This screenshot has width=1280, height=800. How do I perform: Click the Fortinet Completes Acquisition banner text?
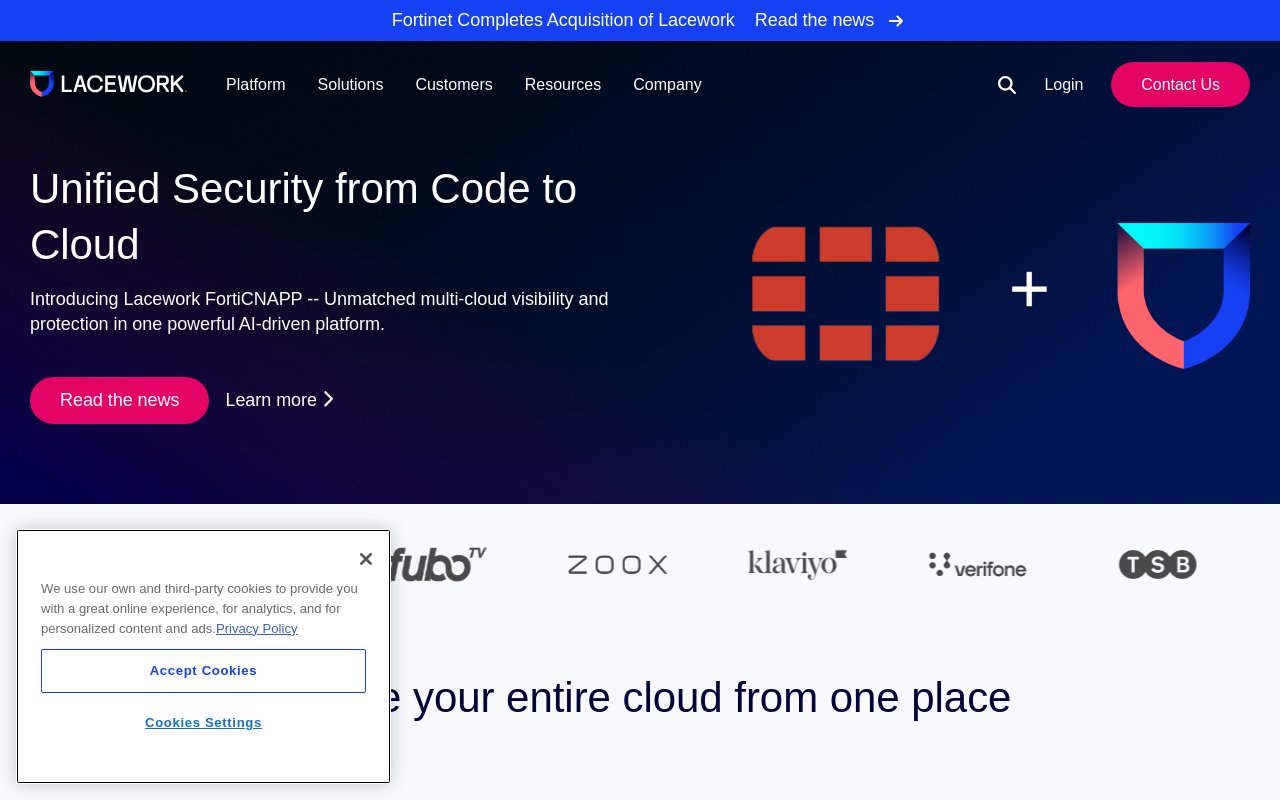(563, 20)
